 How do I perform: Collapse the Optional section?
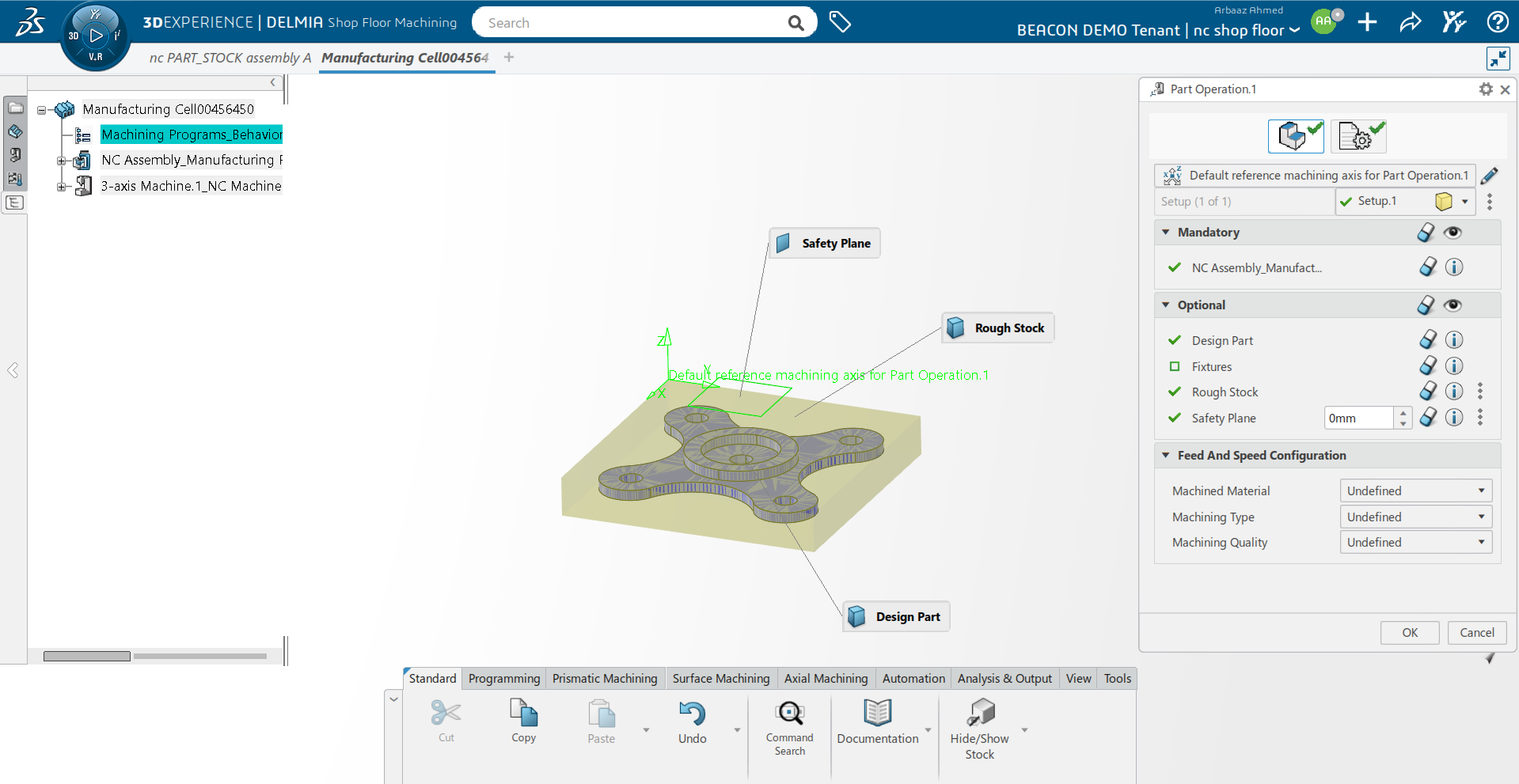(1165, 305)
